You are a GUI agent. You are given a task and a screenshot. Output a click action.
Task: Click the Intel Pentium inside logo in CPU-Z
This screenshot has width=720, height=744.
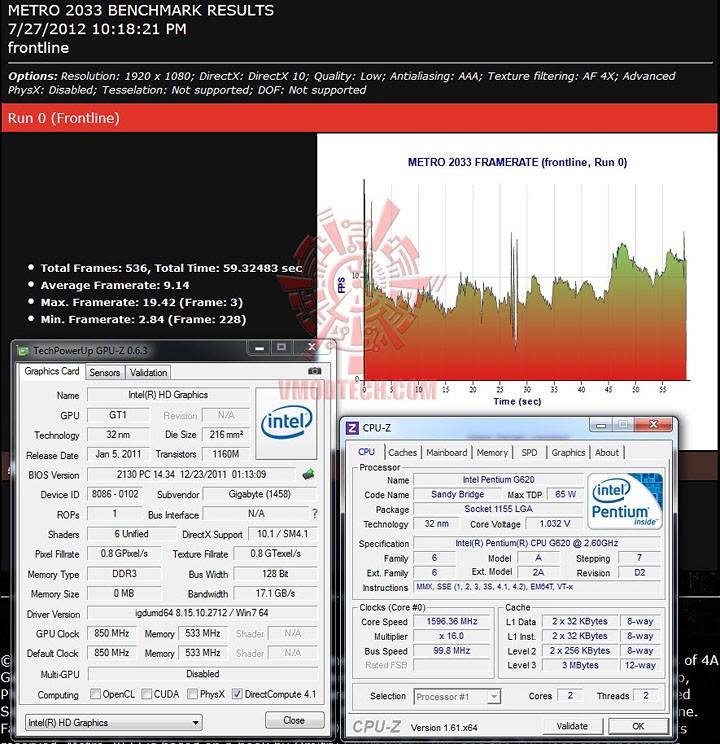[625, 501]
